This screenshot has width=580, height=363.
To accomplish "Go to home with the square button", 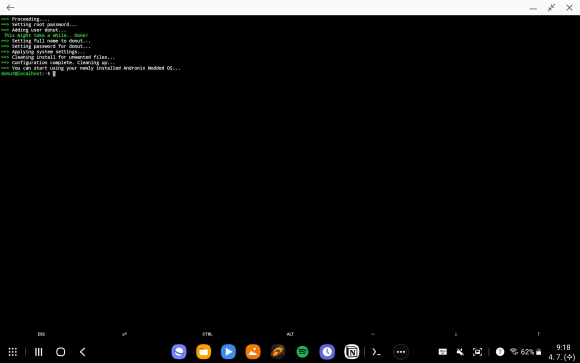I will point(60,352).
